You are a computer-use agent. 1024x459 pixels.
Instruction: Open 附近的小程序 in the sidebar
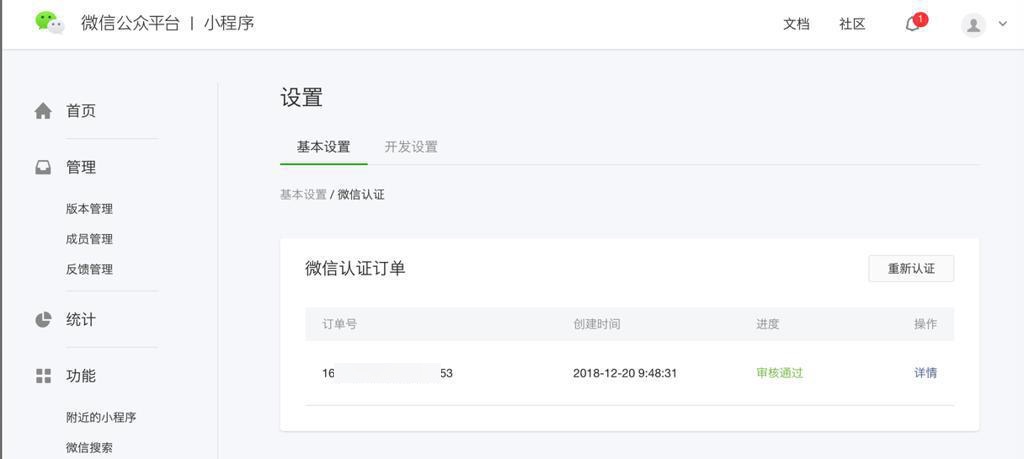(x=101, y=417)
